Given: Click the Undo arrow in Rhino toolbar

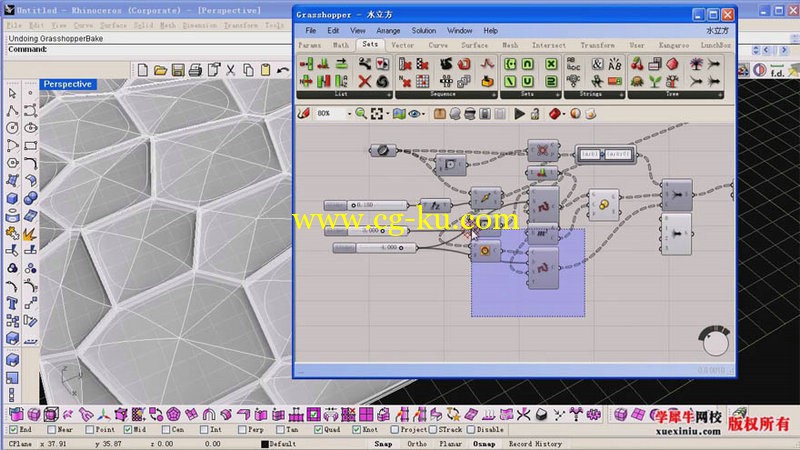Looking at the screenshot, I should [x=283, y=70].
